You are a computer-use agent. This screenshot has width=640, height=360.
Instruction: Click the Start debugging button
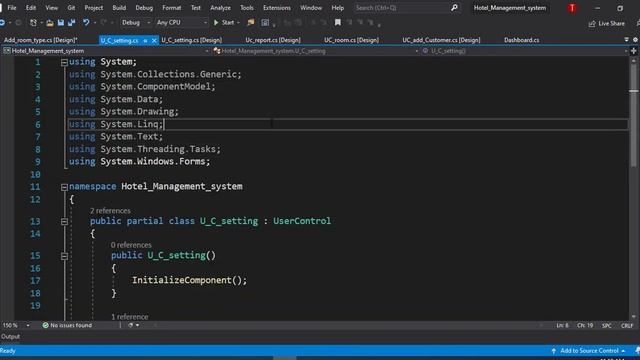coord(224,23)
